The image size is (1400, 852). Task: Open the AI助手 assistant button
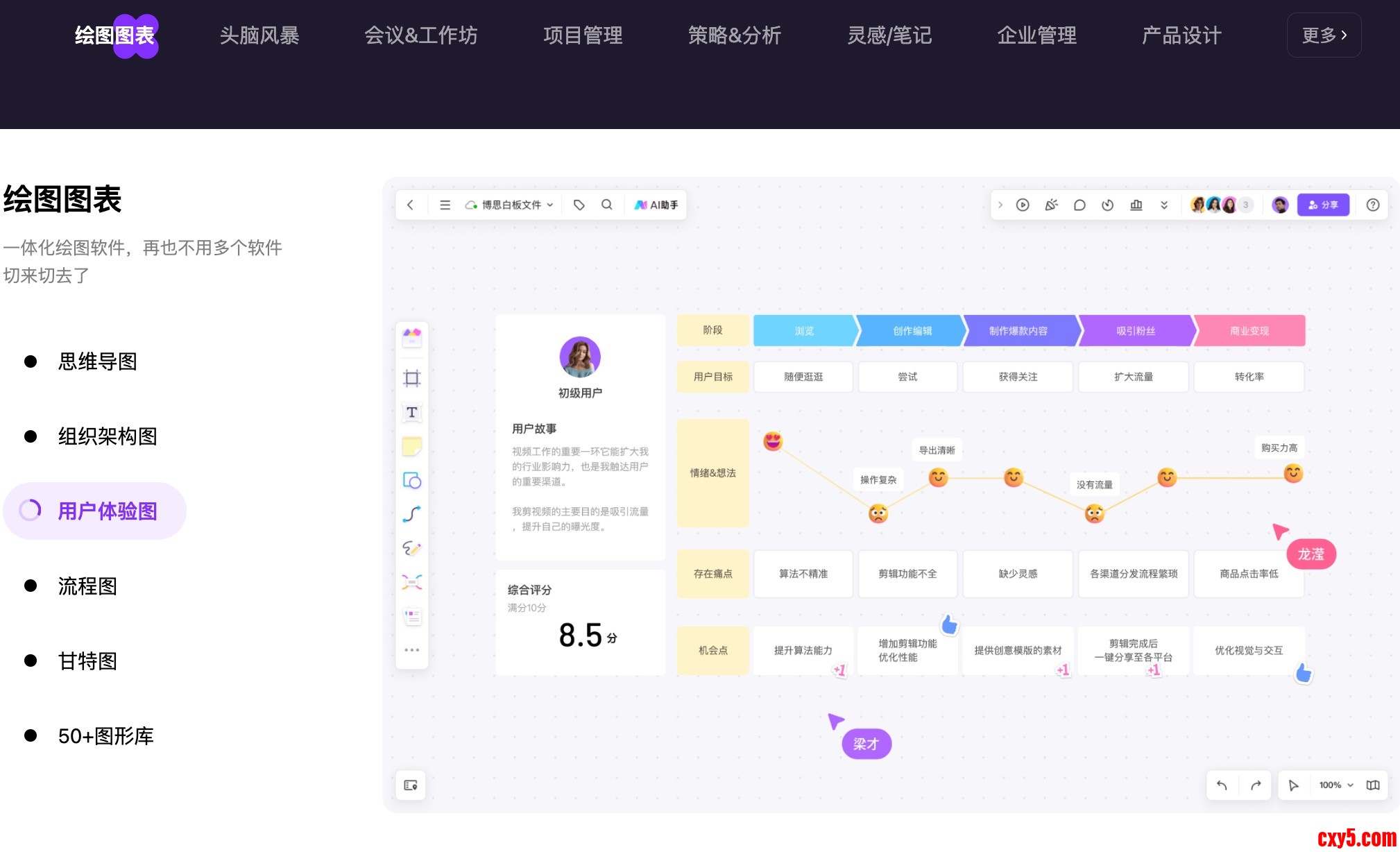656,205
